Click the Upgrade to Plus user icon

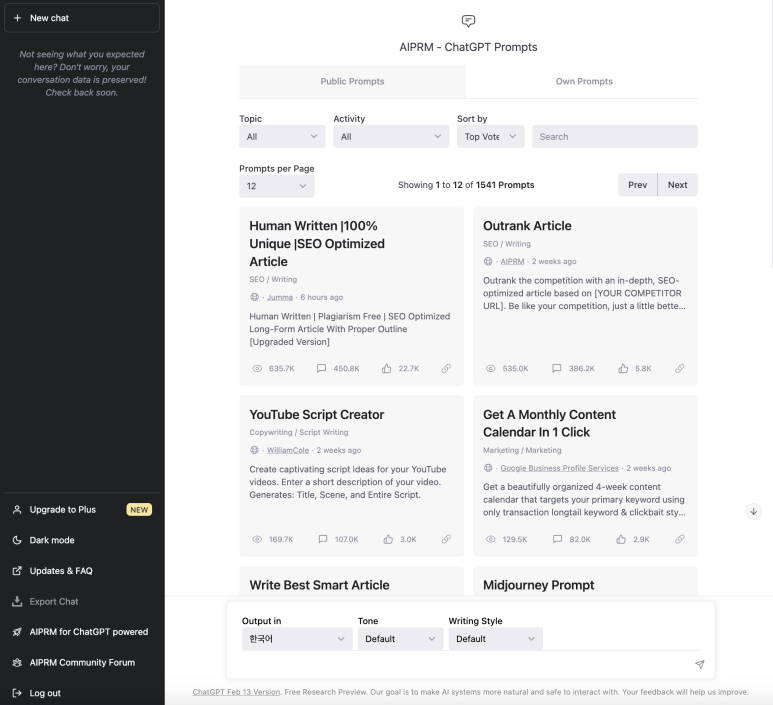17,509
